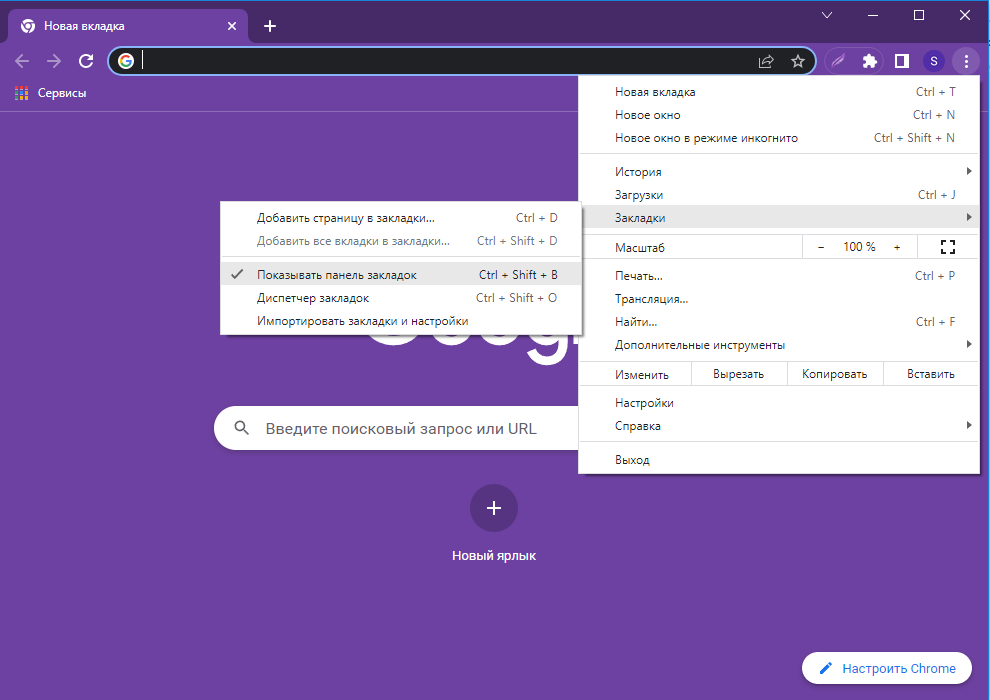Image resolution: width=990 pixels, height=700 pixels.
Task: Open the Extensions puzzle piece icon
Action: tap(870, 61)
